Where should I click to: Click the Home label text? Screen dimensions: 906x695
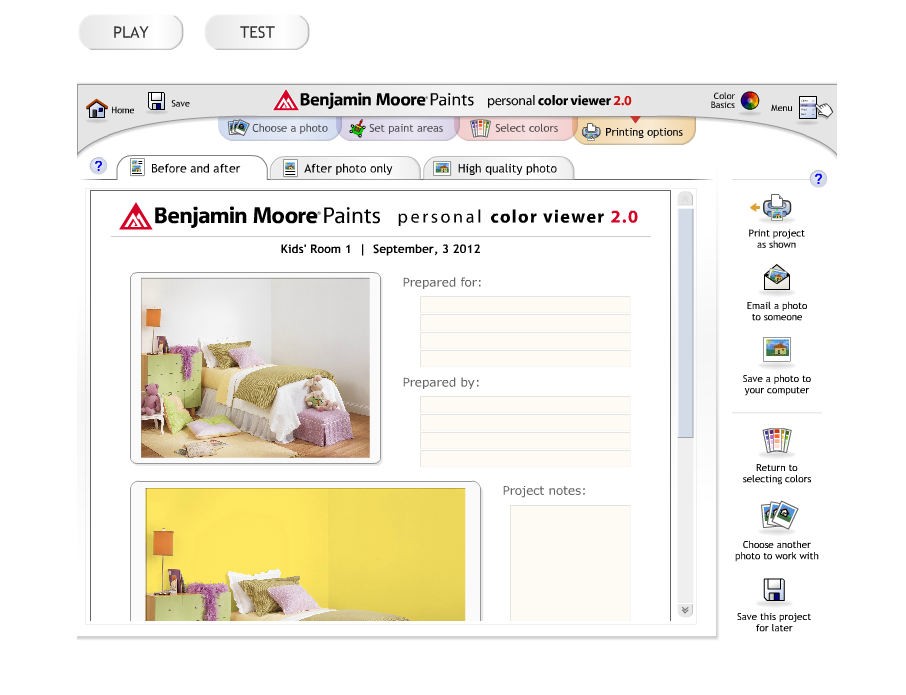[122, 110]
